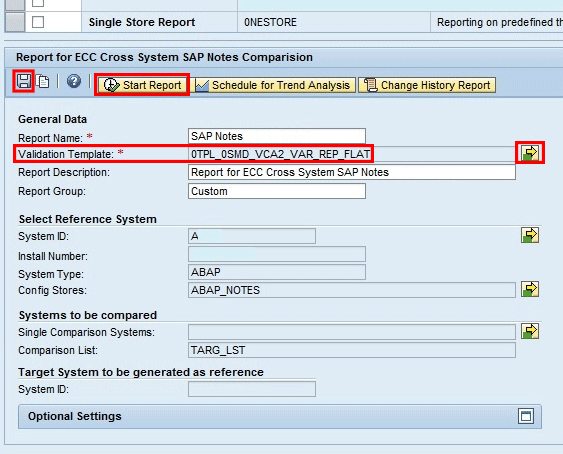The height and width of the screenshot is (454, 563).
Task: Click the Single Store Report cell text
Action: [x=142, y=22]
